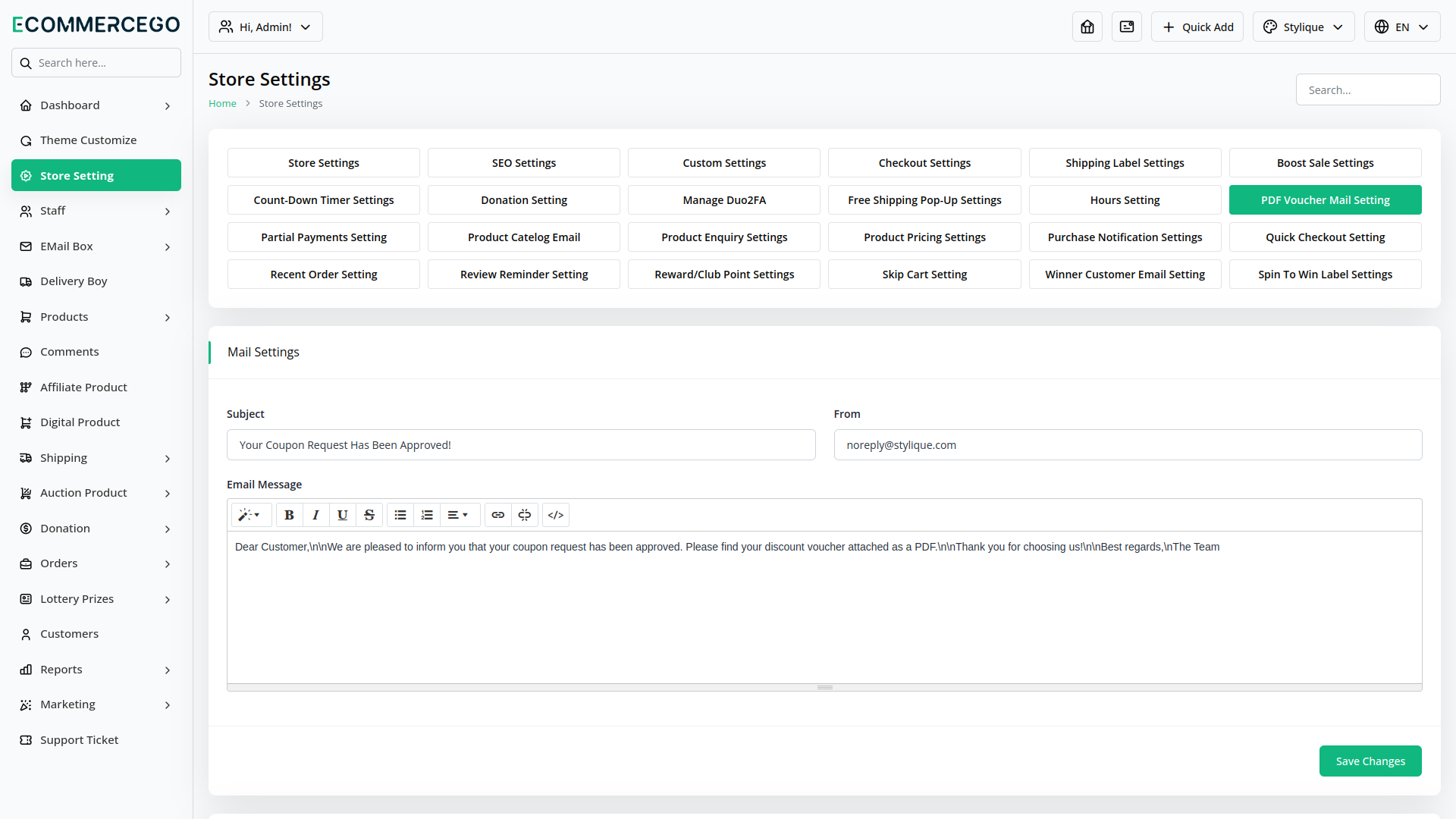This screenshot has height=819, width=1456.
Task: Expand the Products sidebar menu
Action: [x=96, y=317]
